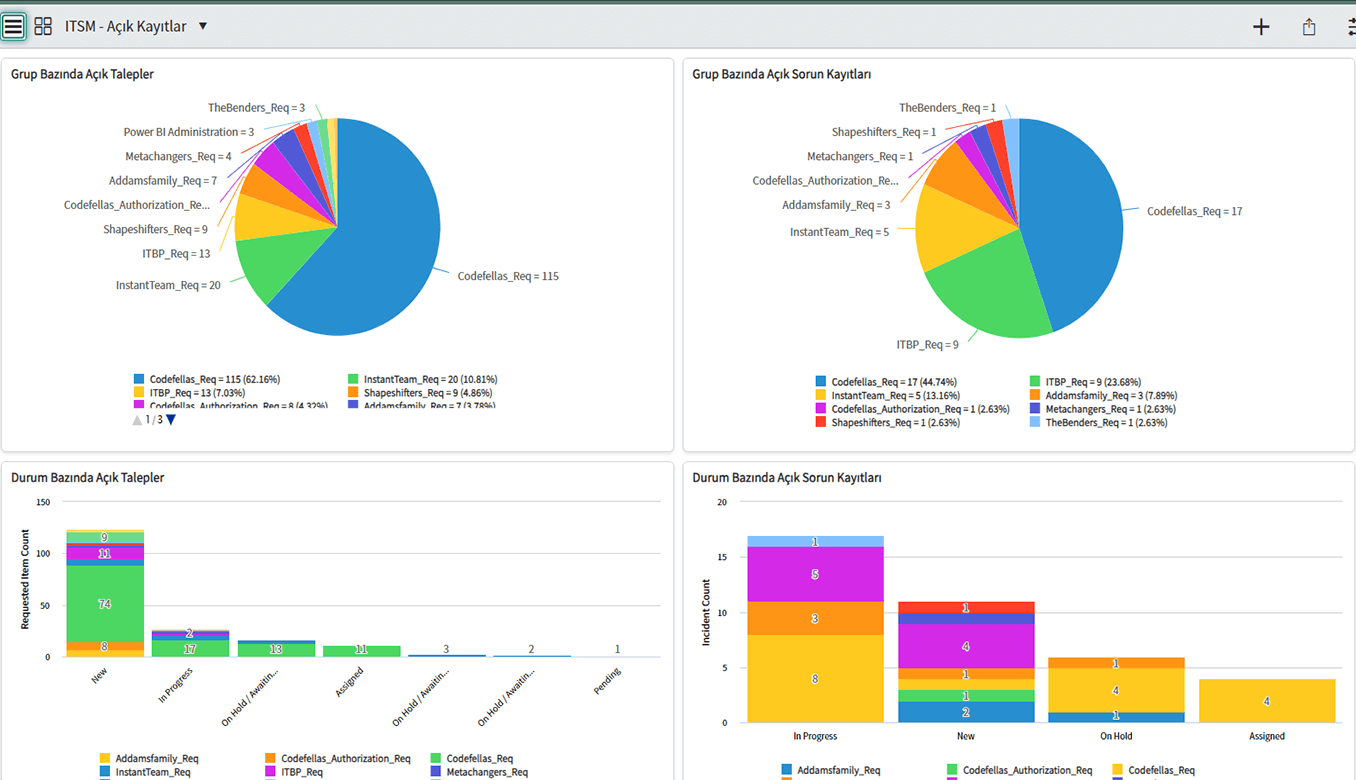Click magenta 5 segment in In Progress incident bar

[815, 574]
